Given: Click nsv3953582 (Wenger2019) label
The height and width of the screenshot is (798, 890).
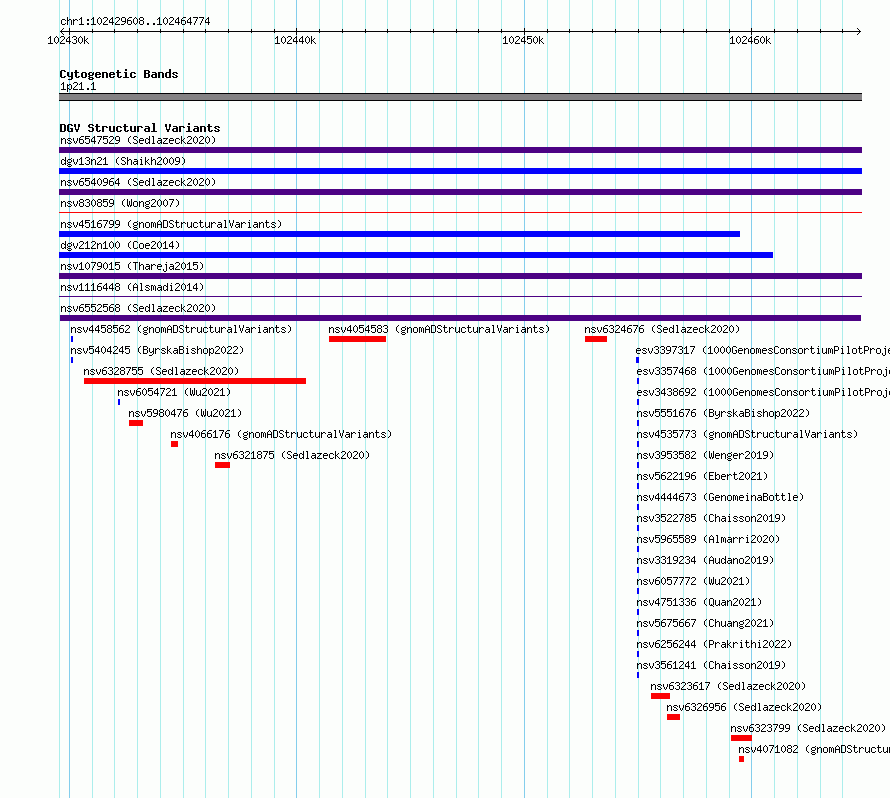Looking at the screenshot, I should 705,455.
